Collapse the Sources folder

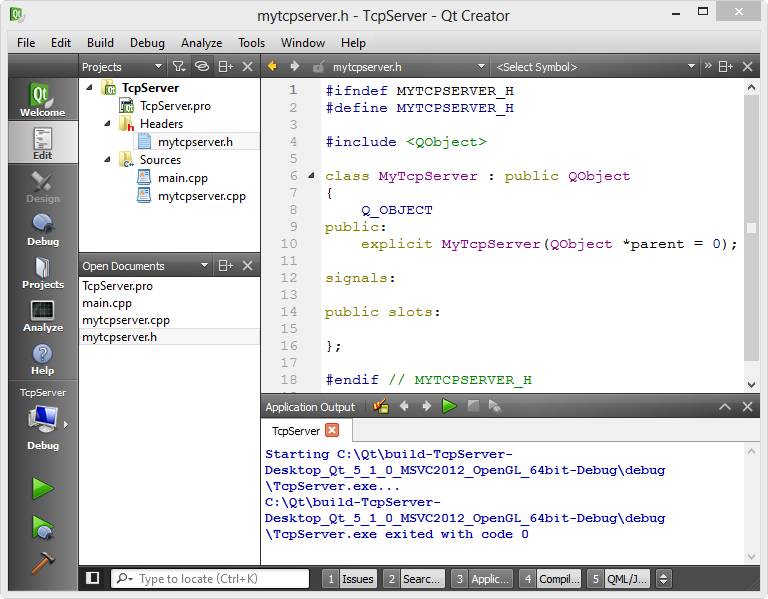click(x=107, y=159)
